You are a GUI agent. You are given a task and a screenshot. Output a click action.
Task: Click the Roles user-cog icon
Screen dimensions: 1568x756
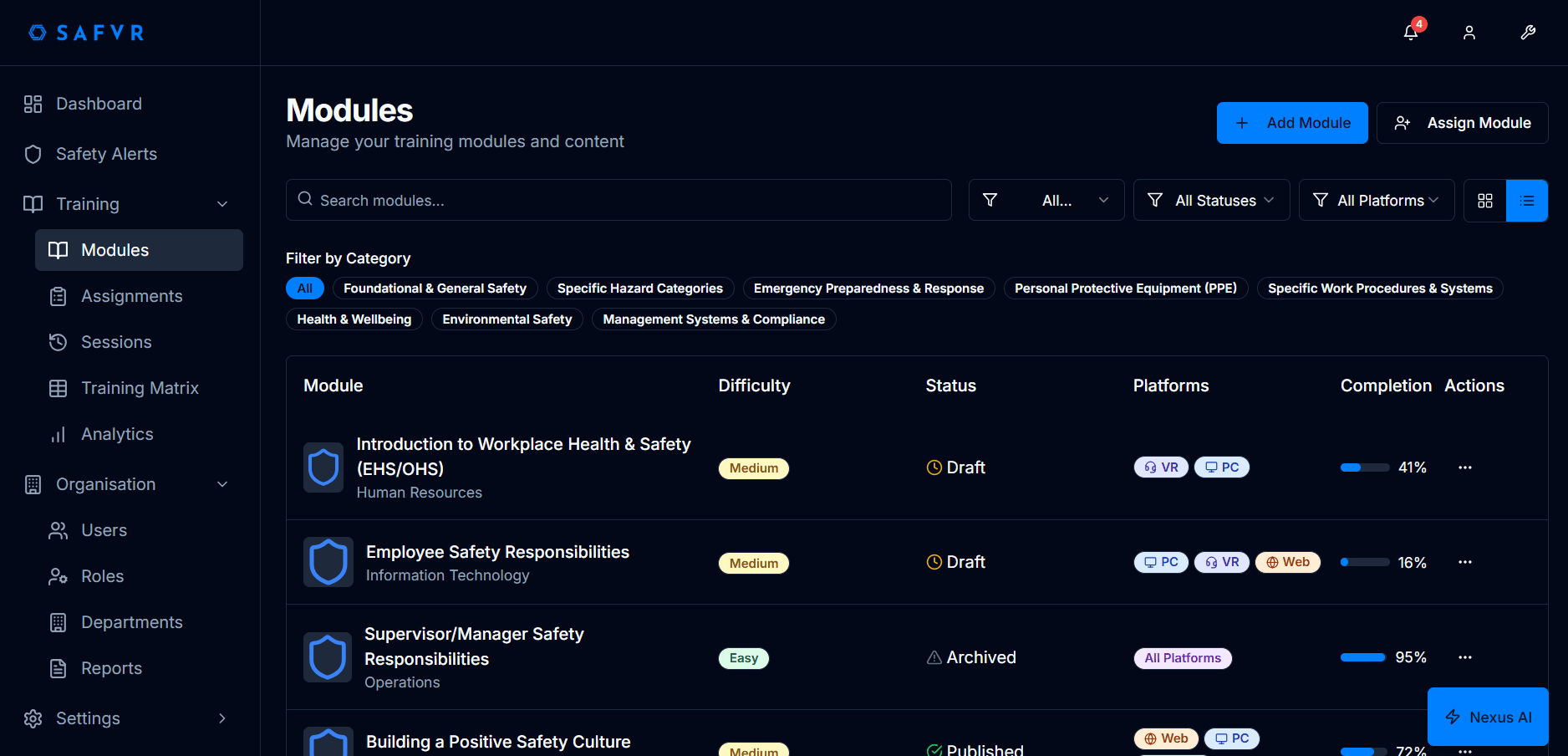58,576
